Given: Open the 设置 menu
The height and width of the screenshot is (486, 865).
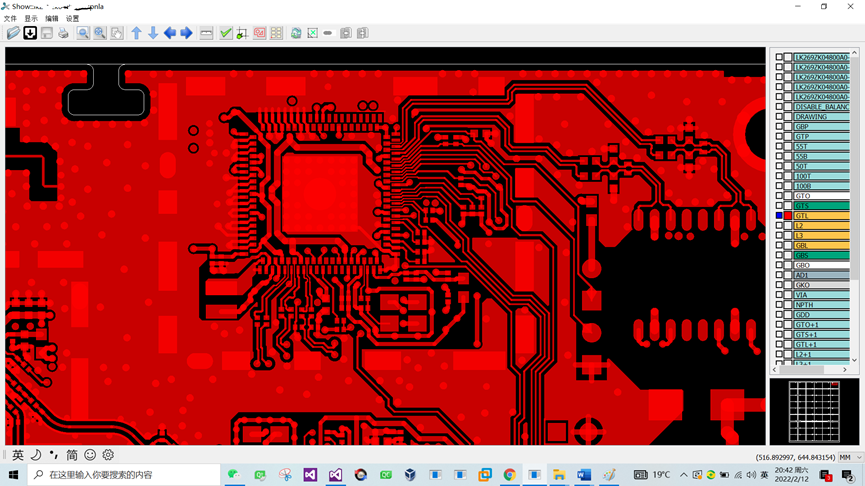Looking at the screenshot, I should coord(73,18).
